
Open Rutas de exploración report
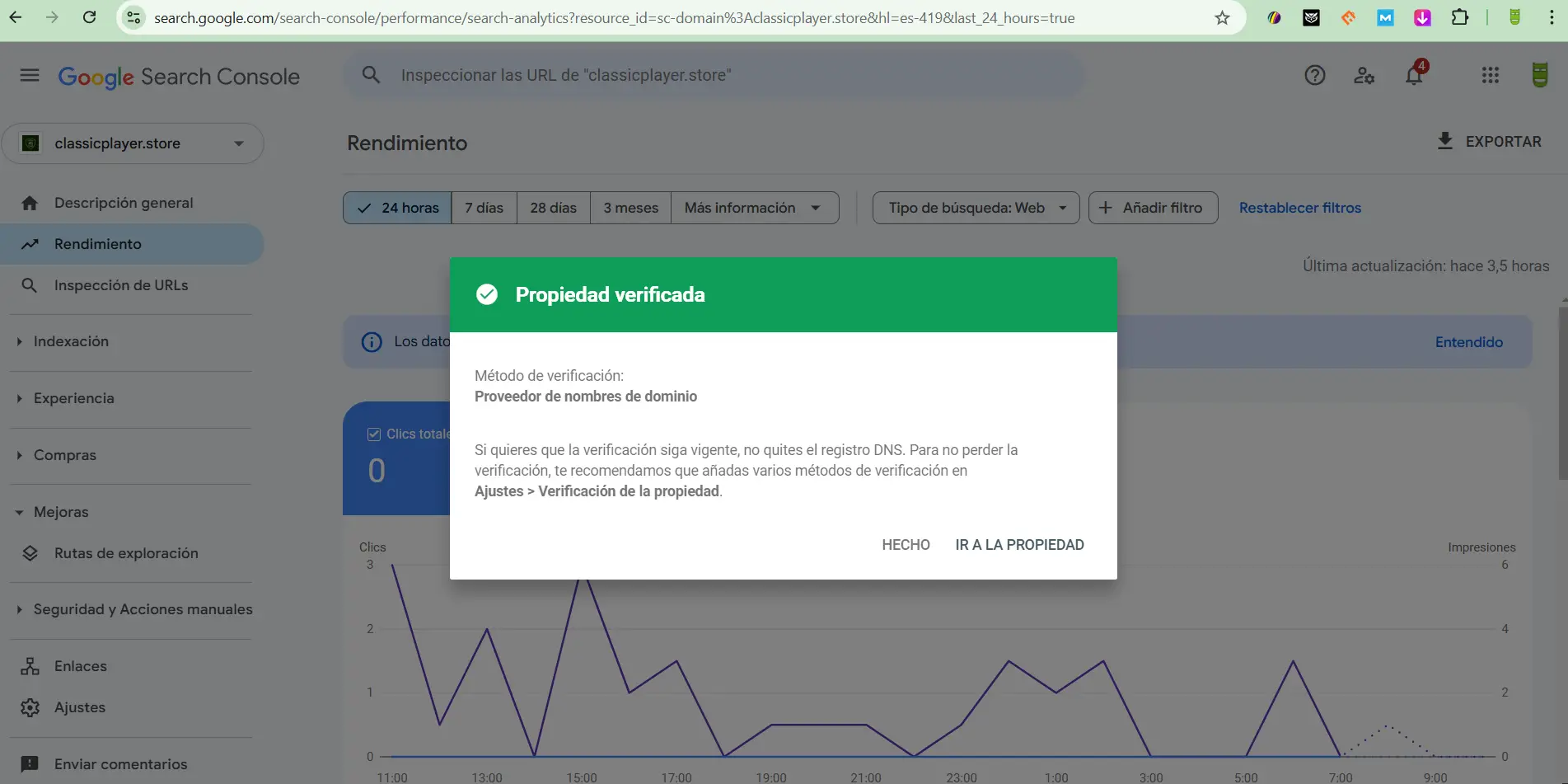click(x=132, y=553)
